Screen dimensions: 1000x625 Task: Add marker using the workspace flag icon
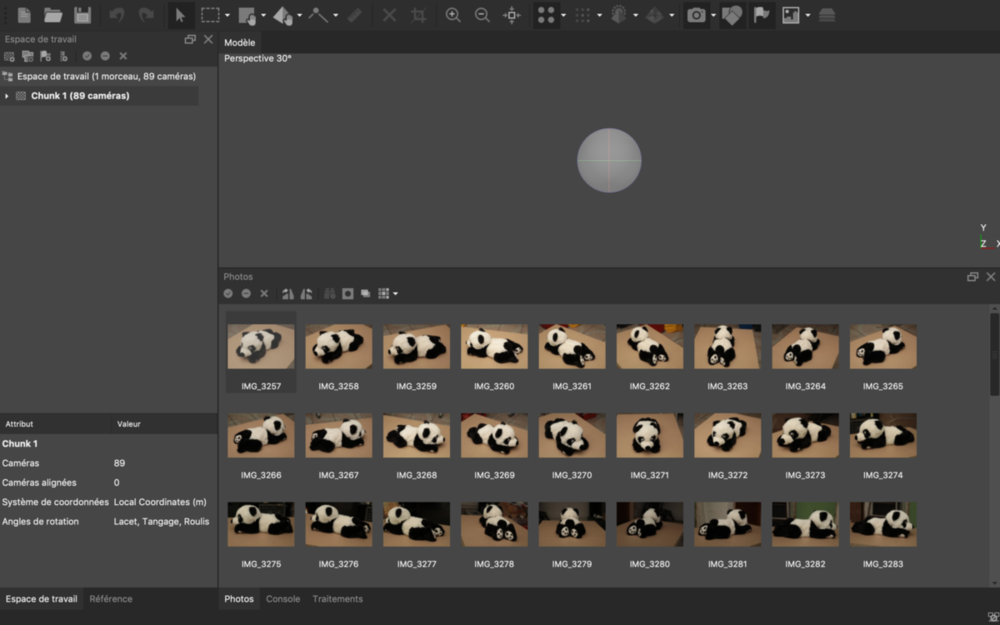click(45, 56)
